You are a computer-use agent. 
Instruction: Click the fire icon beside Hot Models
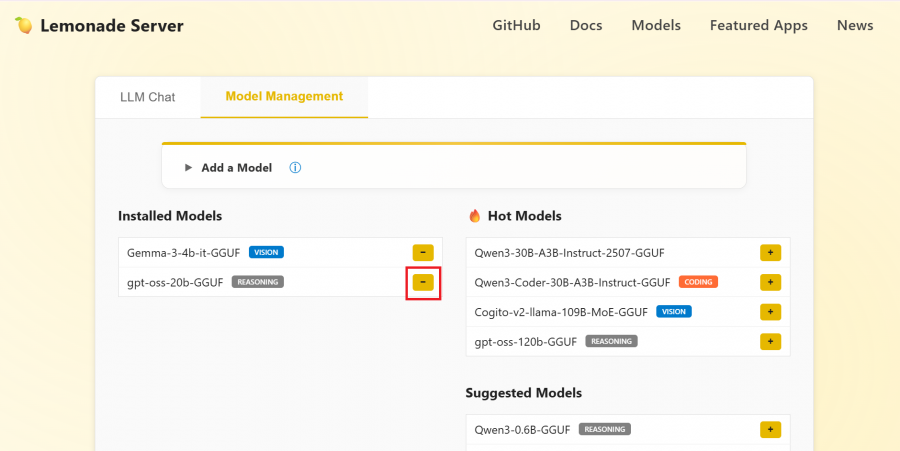(475, 216)
